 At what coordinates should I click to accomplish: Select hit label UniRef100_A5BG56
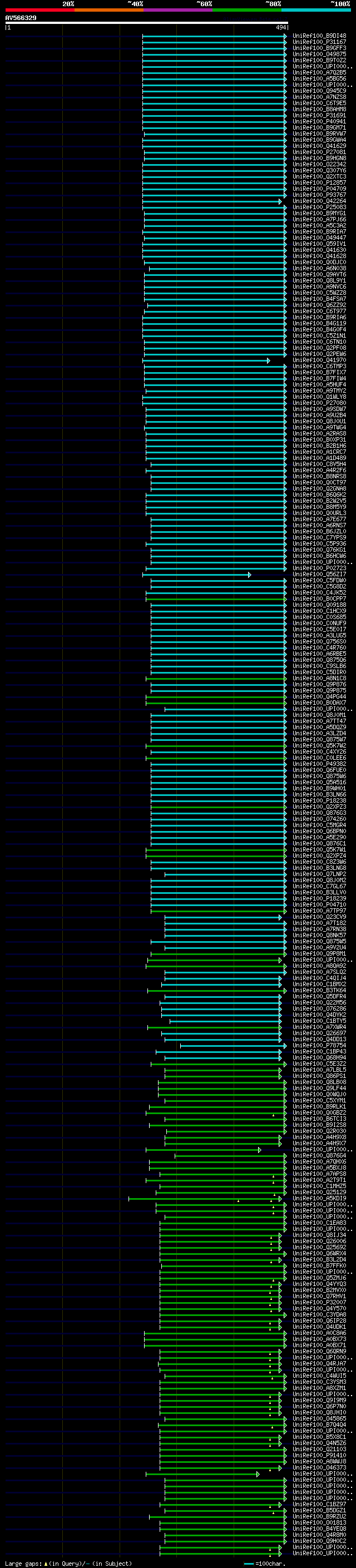[x=319, y=78]
